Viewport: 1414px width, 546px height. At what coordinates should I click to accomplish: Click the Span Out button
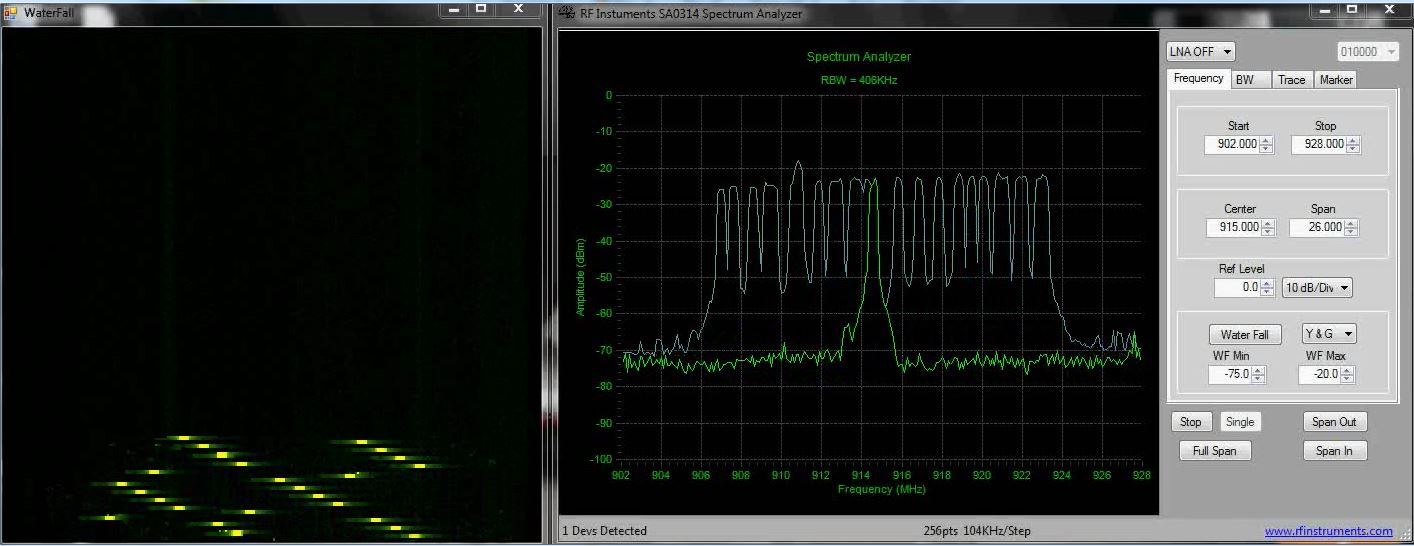(x=1334, y=422)
